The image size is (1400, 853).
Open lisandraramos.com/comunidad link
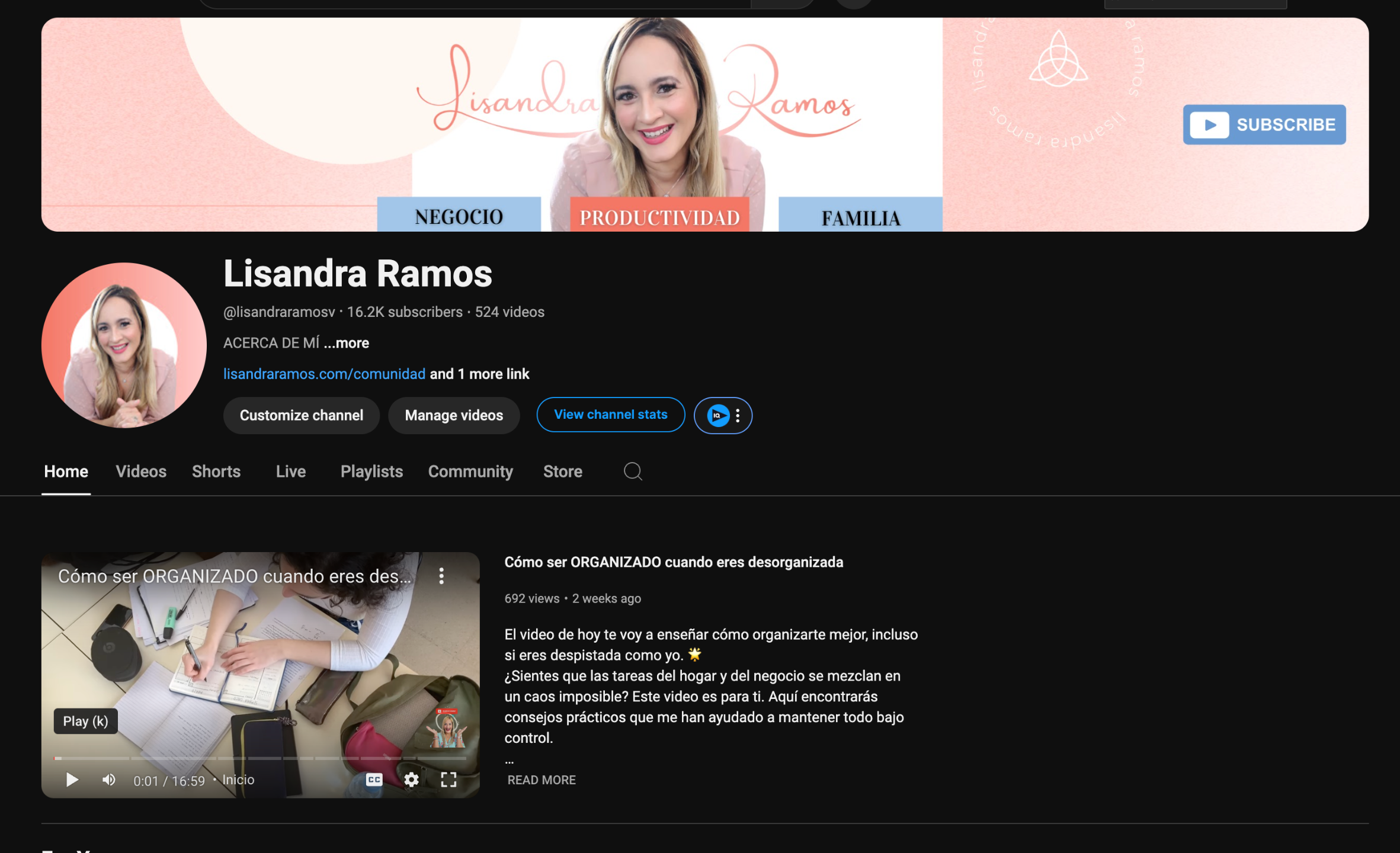click(x=324, y=374)
